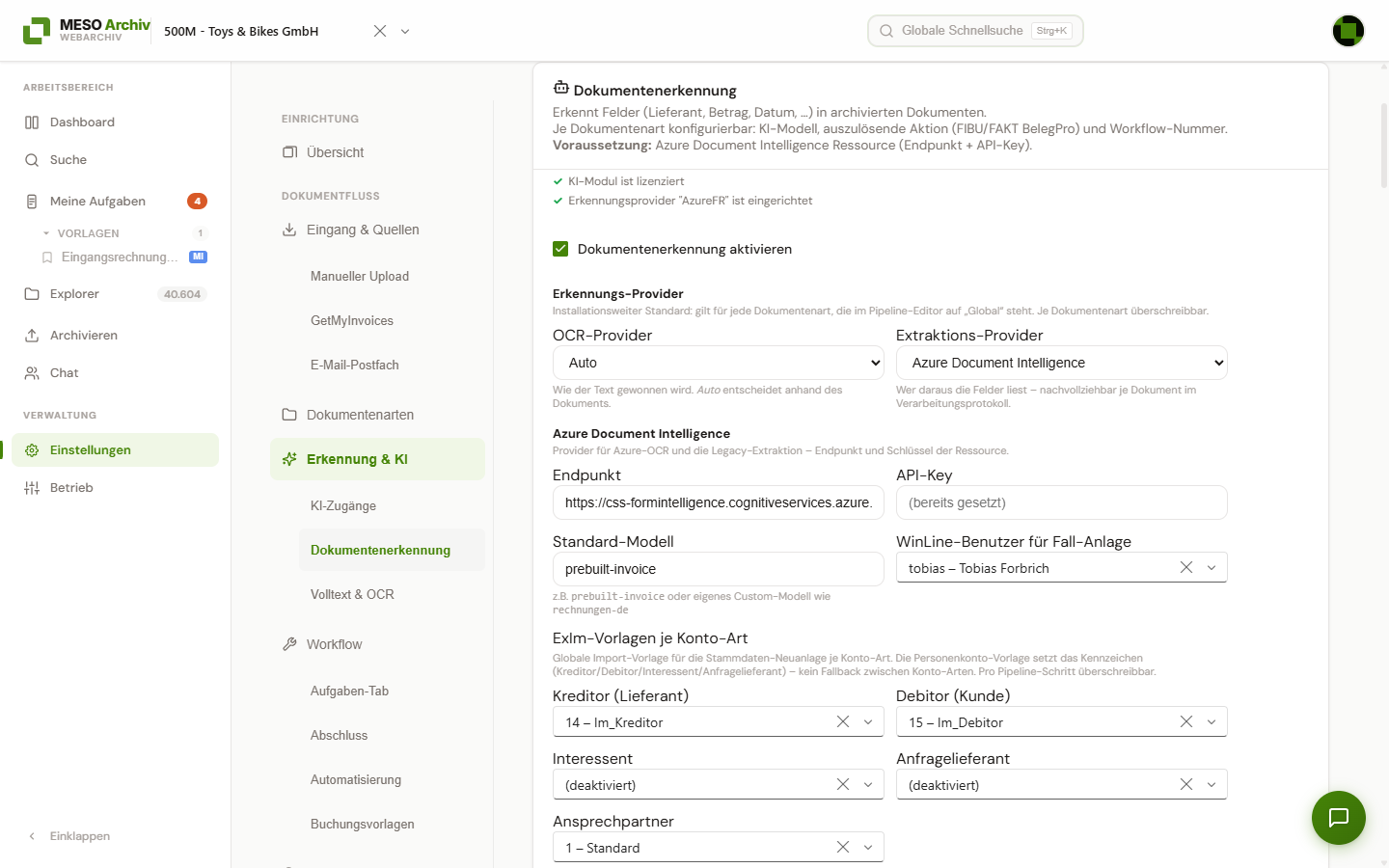This screenshot has height=868, width=1389.
Task: Go to Archivieren upload page
Action: click(115, 336)
